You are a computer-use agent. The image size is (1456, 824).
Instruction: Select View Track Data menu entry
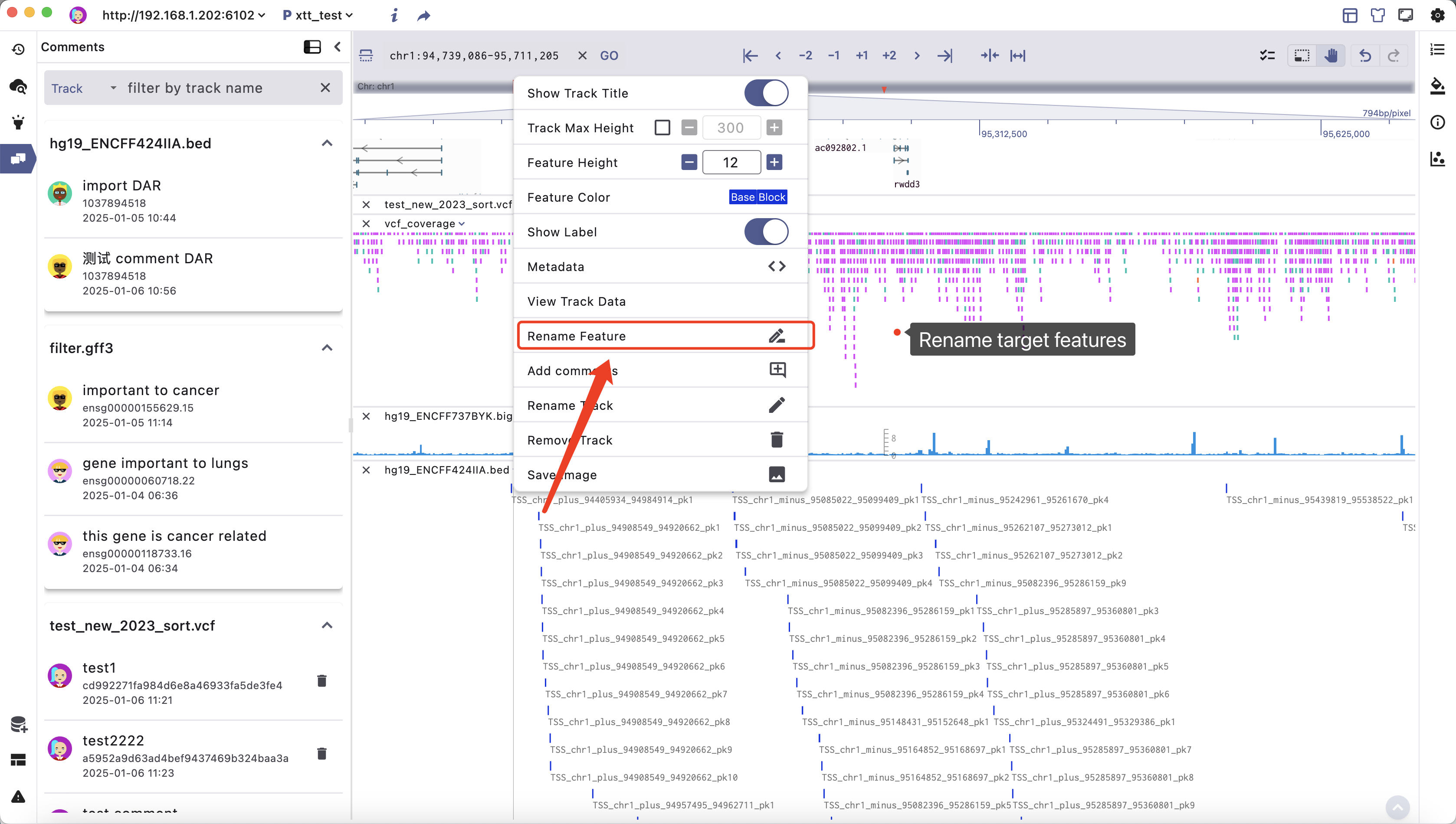click(660, 301)
